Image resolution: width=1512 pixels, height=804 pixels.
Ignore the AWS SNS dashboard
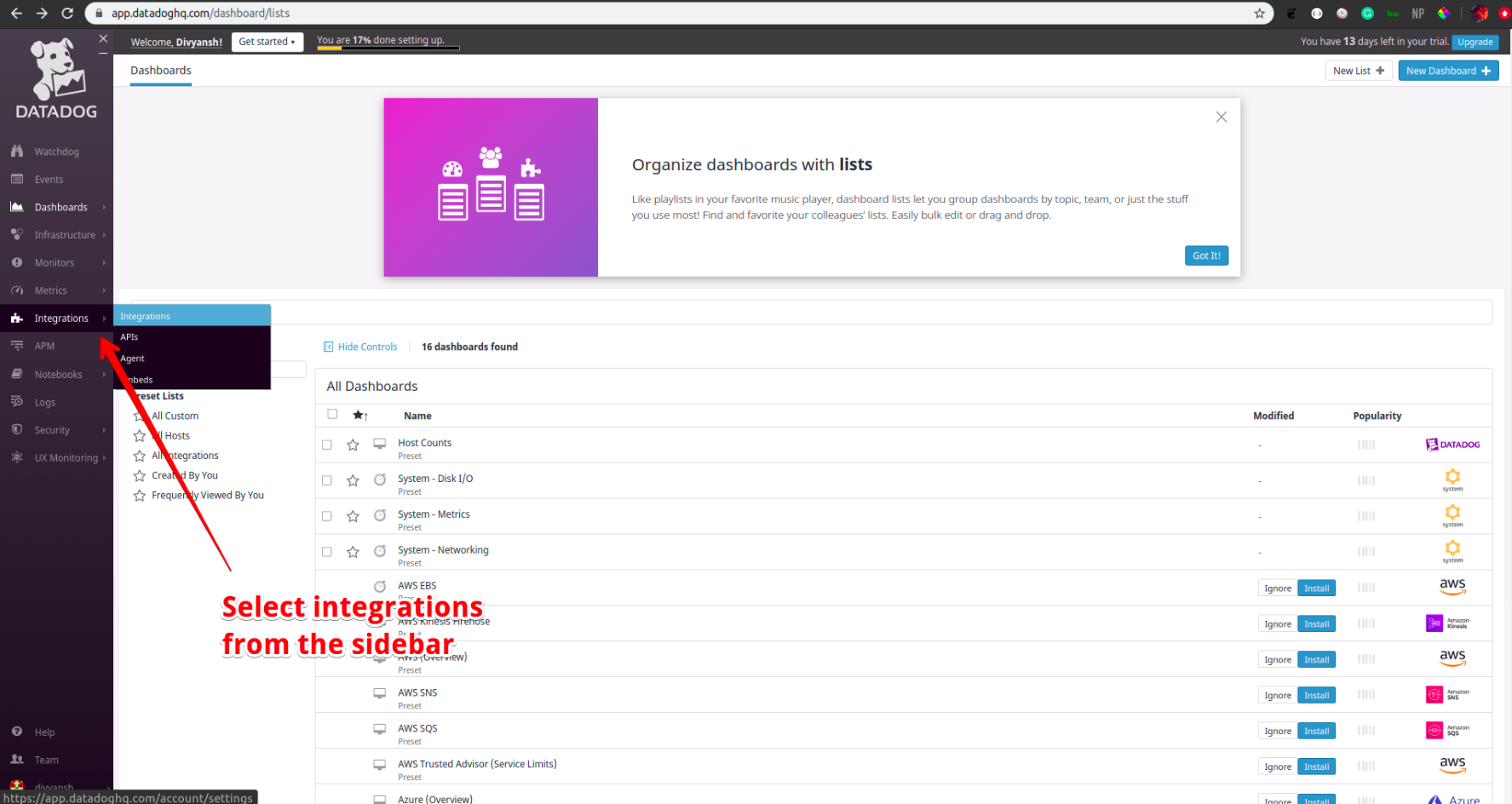coord(1278,695)
